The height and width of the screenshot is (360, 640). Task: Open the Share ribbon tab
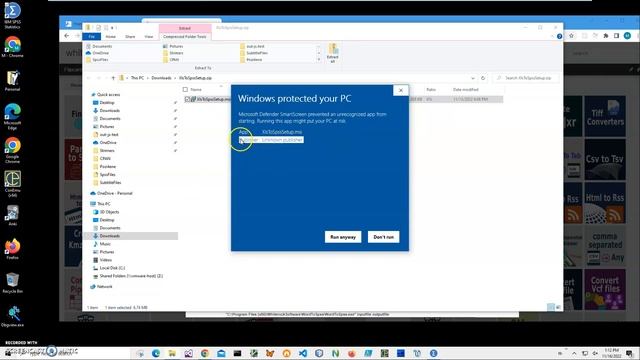click(x=130, y=37)
